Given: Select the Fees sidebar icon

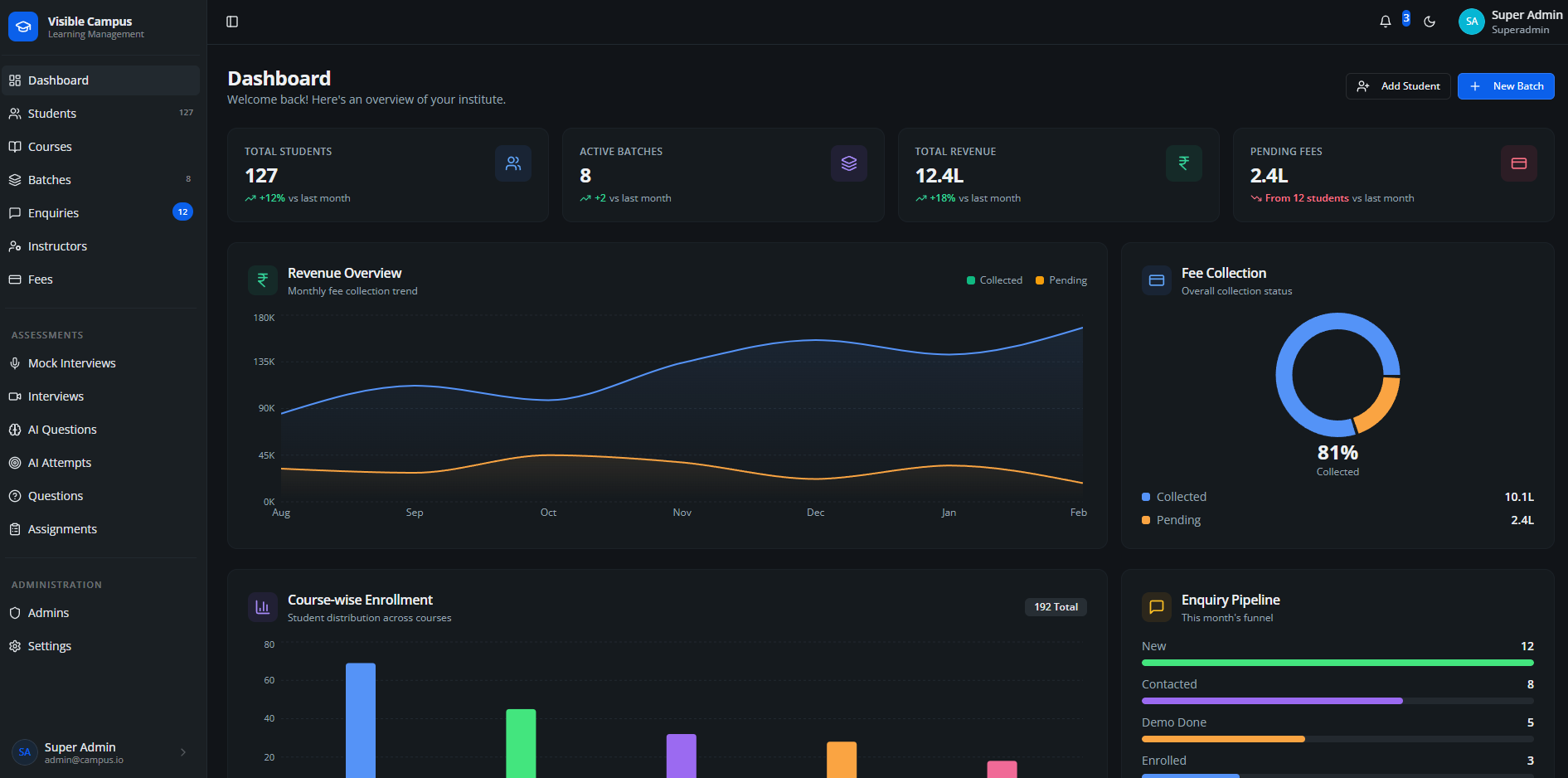Looking at the screenshot, I should pyautogui.click(x=15, y=280).
